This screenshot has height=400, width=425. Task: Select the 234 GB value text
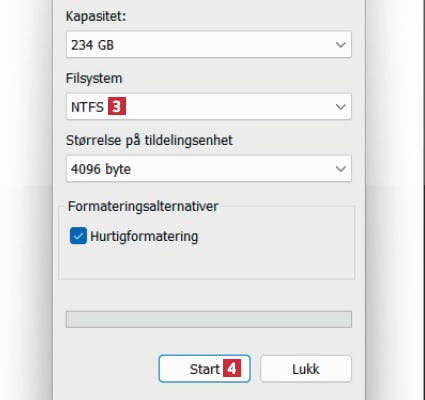click(x=93, y=45)
